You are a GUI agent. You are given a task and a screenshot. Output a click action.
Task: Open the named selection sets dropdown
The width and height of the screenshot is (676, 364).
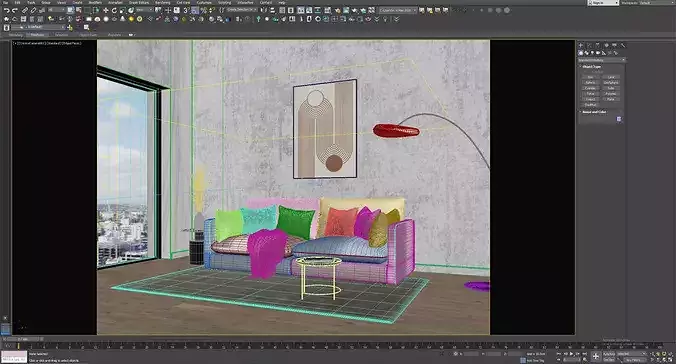pos(241,10)
